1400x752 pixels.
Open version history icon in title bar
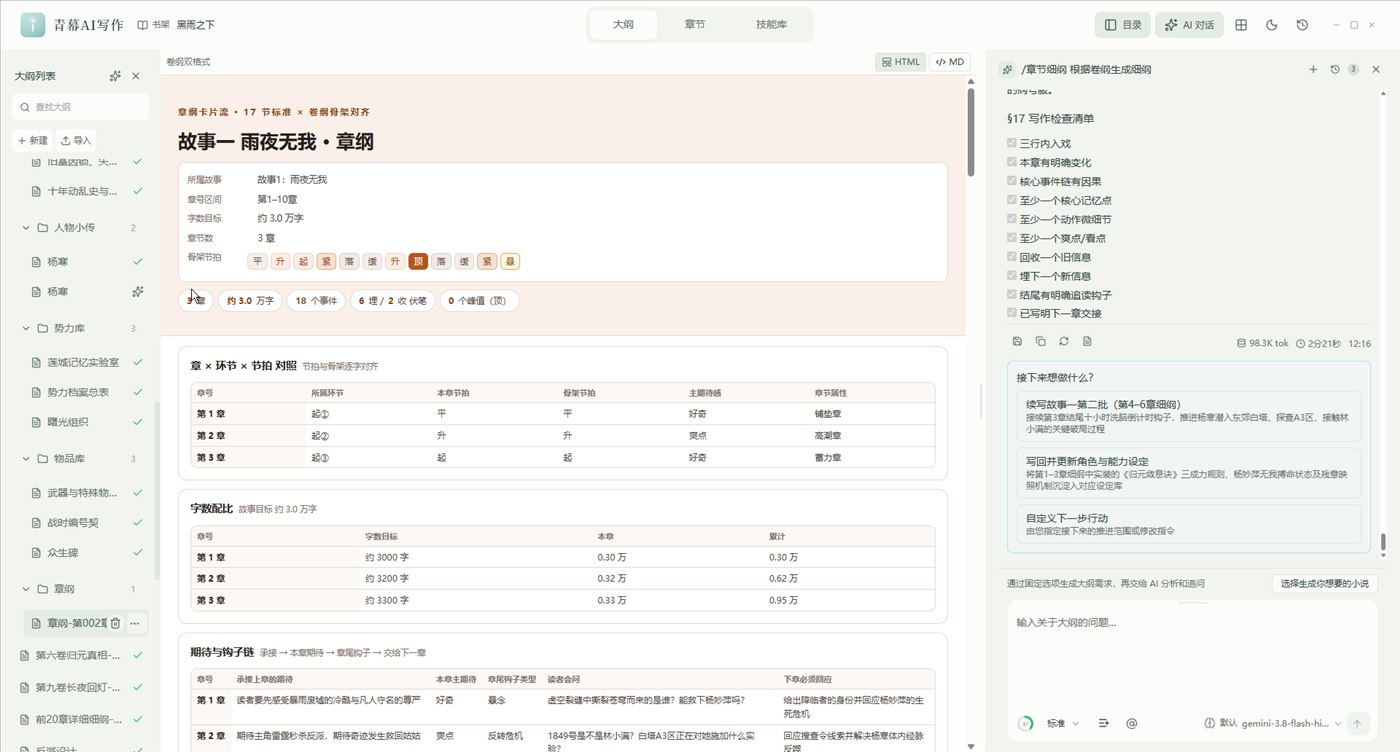[1302, 25]
